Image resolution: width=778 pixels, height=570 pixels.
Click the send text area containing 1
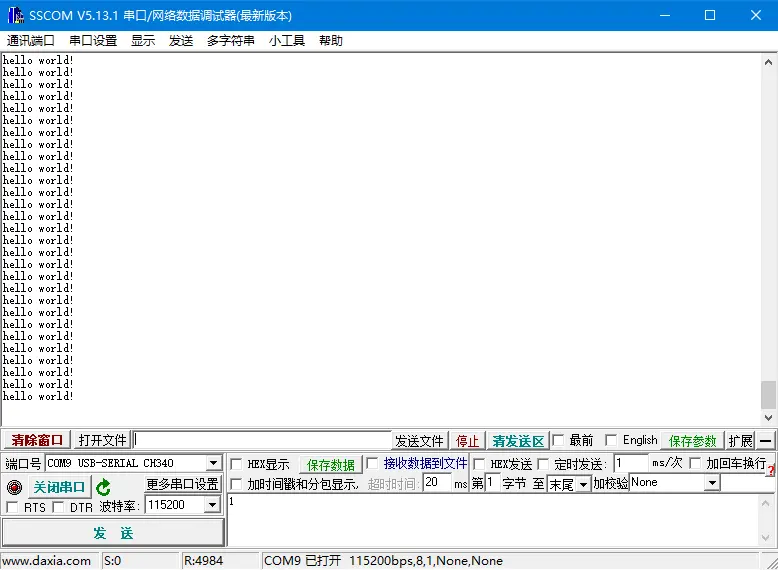coord(492,520)
